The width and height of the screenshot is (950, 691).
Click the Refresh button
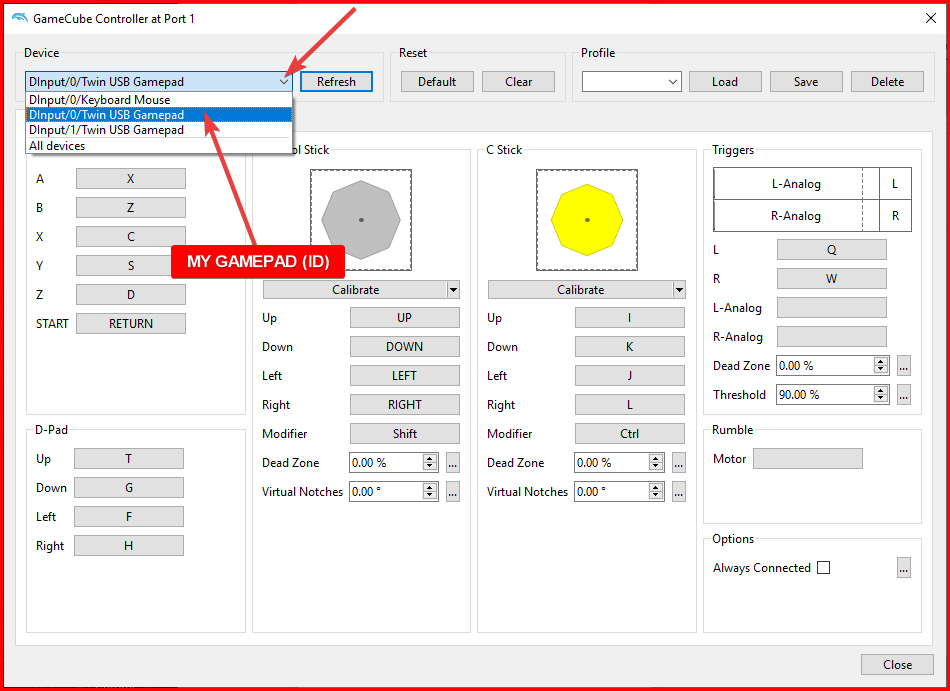[x=336, y=82]
